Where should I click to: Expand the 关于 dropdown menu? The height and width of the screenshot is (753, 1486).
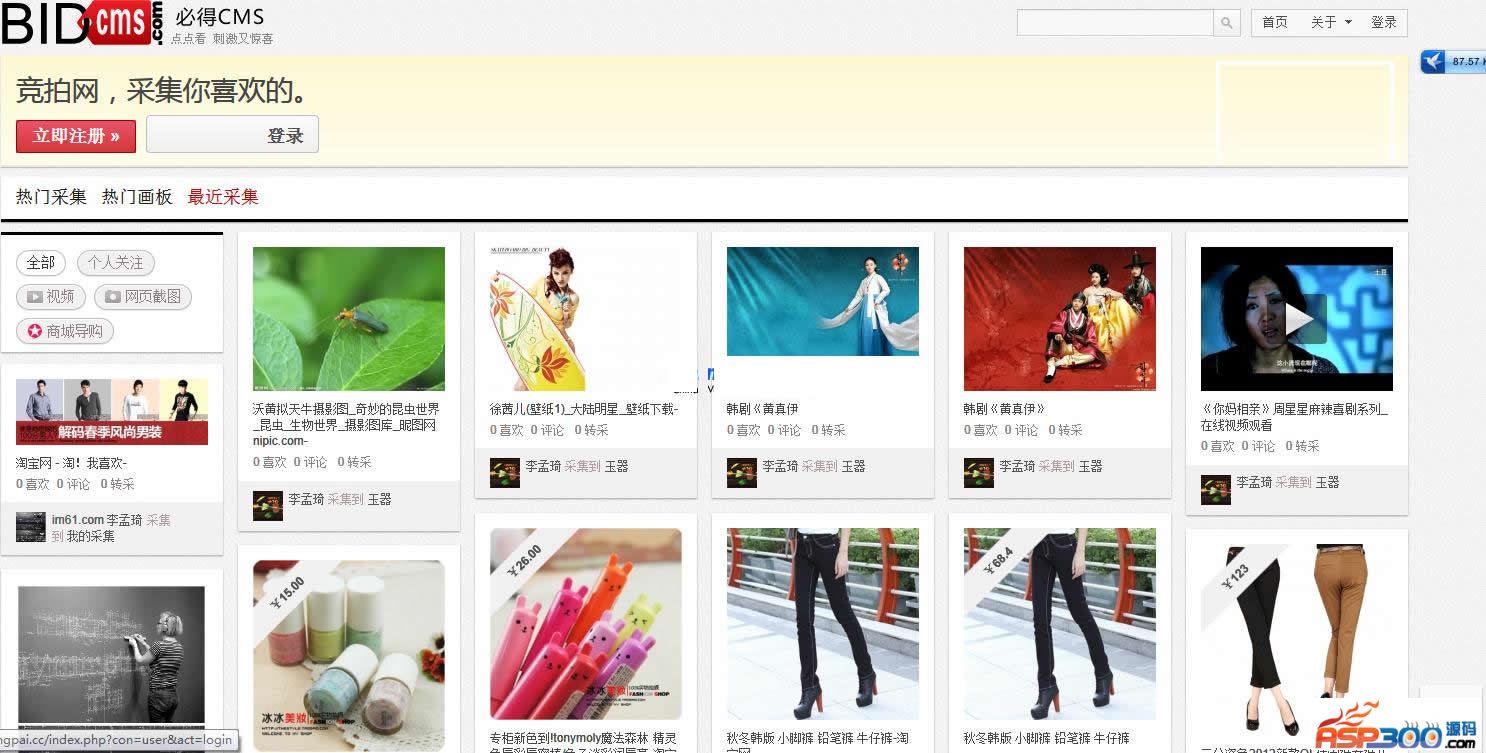(1331, 22)
